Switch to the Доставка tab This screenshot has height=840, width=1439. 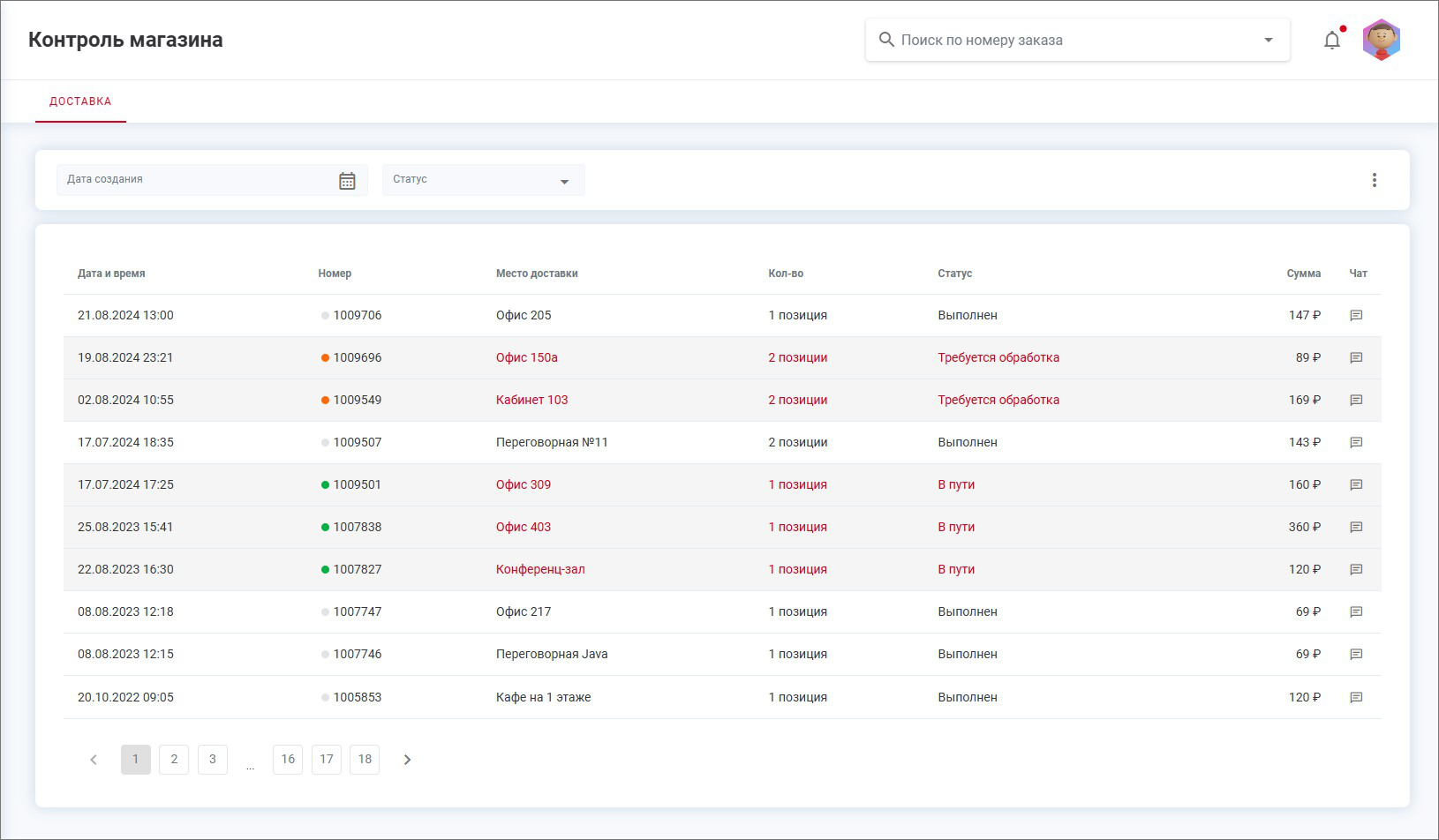[80, 101]
